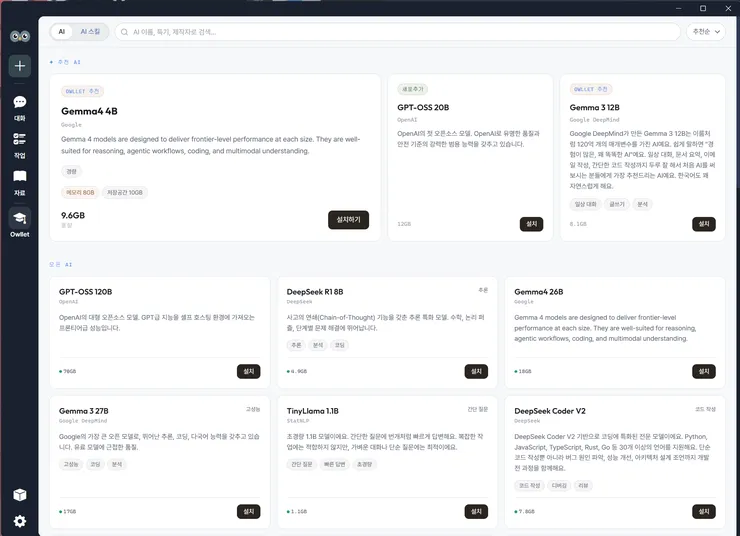Install GPT-OSS 120B

click(249, 371)
